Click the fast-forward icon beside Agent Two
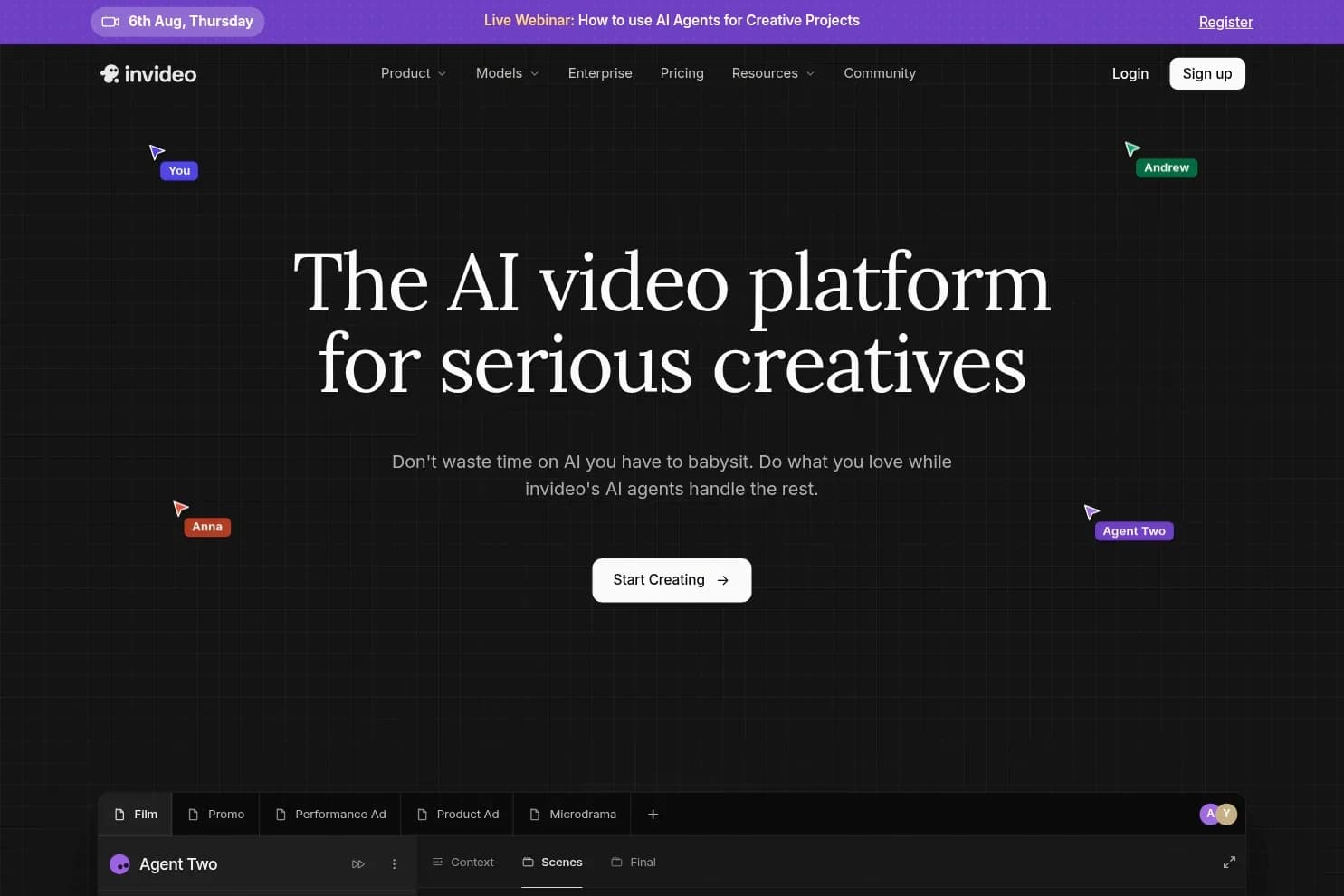This screenshot has width=1344, height=896. [358, 864]
